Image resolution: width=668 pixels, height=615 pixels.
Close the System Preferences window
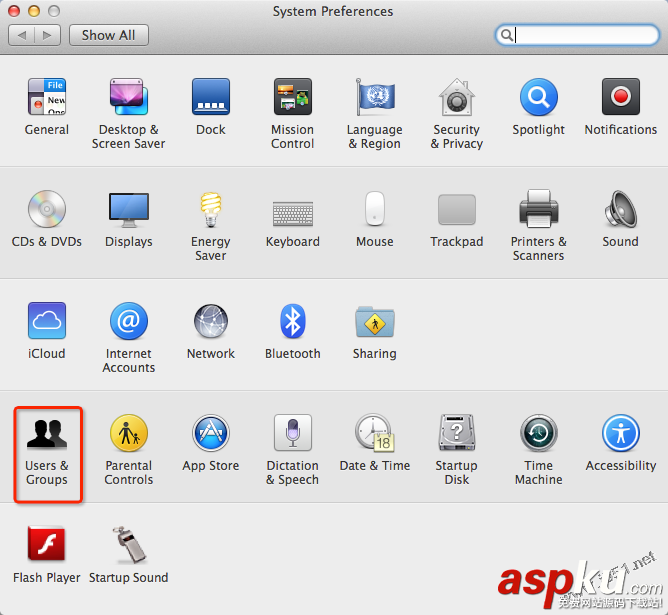pyautogui.click(x=14, y=11)
